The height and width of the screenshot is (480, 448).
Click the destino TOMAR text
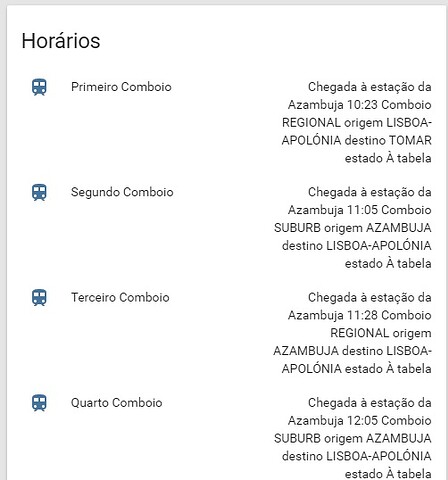click(x=388, y=140)
